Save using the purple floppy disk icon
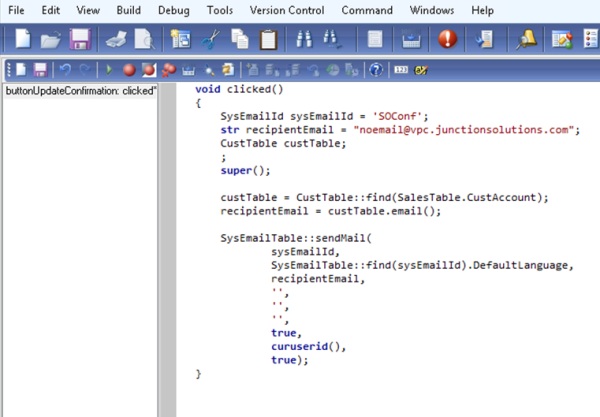 [x=80, y=40]
